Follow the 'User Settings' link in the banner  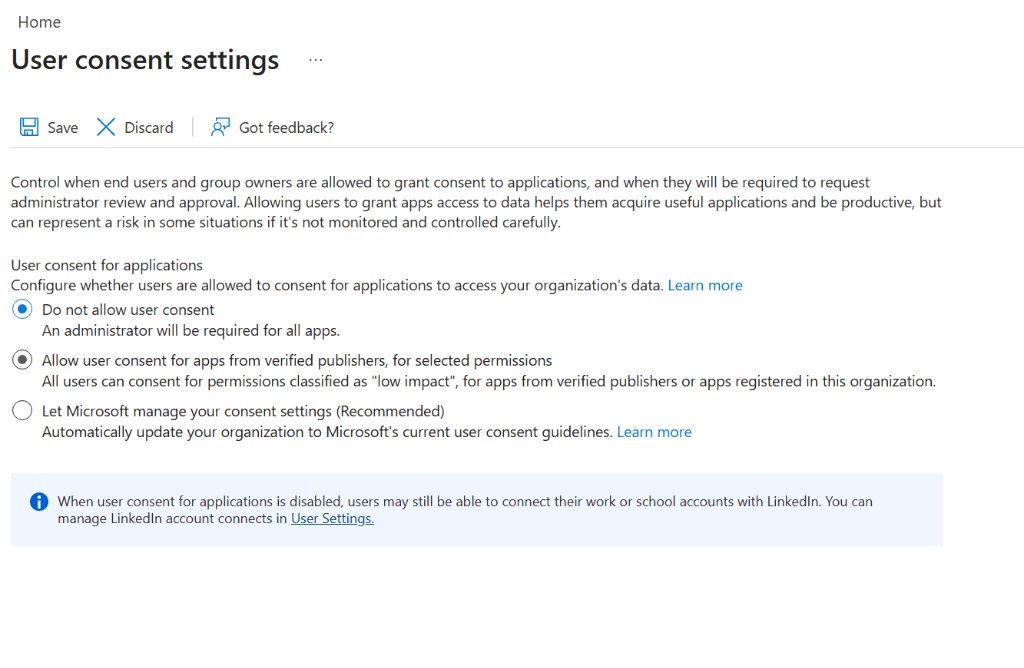[331, 518]
